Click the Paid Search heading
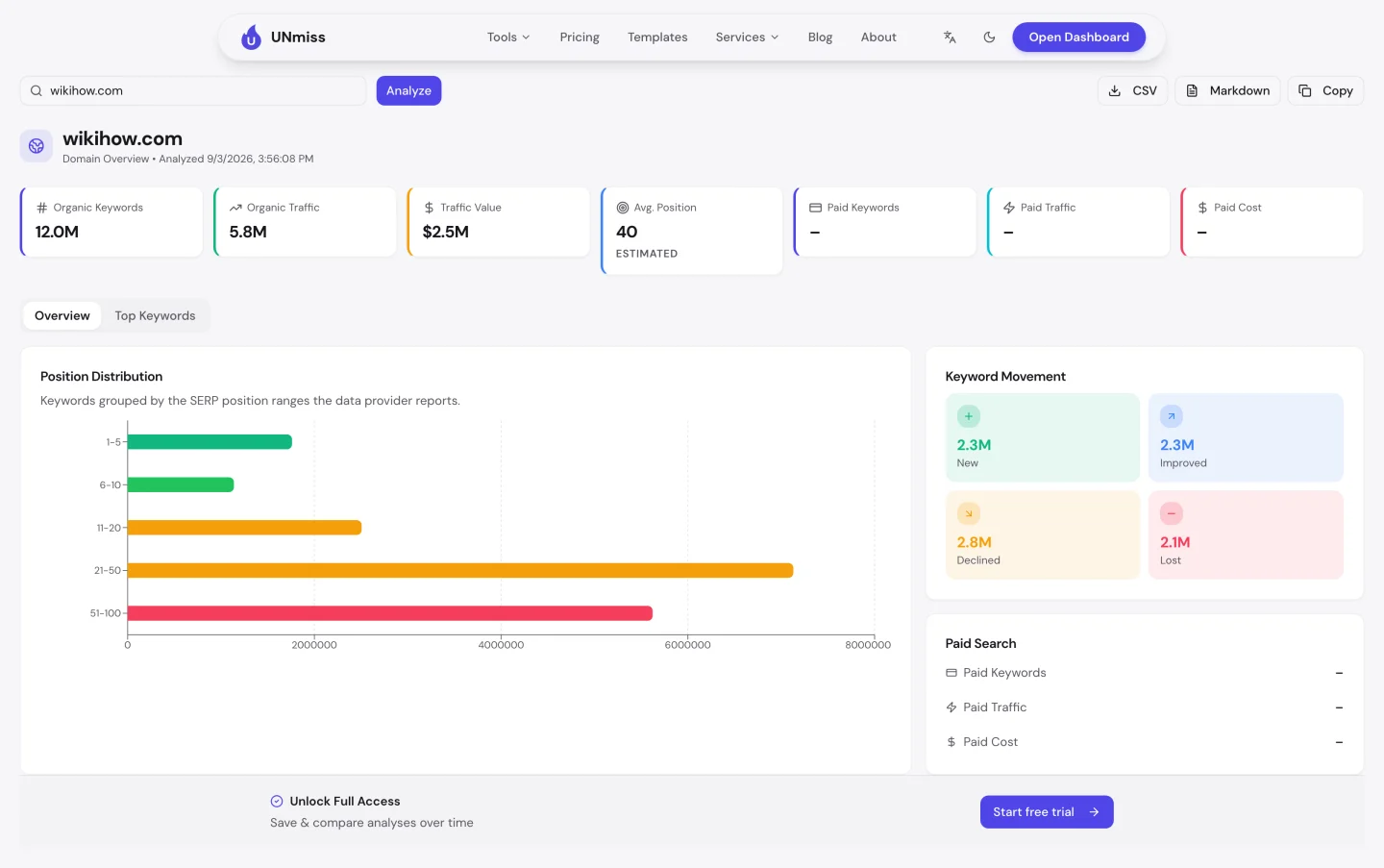The image size is (1384, 868). click(x=980, y=644)
